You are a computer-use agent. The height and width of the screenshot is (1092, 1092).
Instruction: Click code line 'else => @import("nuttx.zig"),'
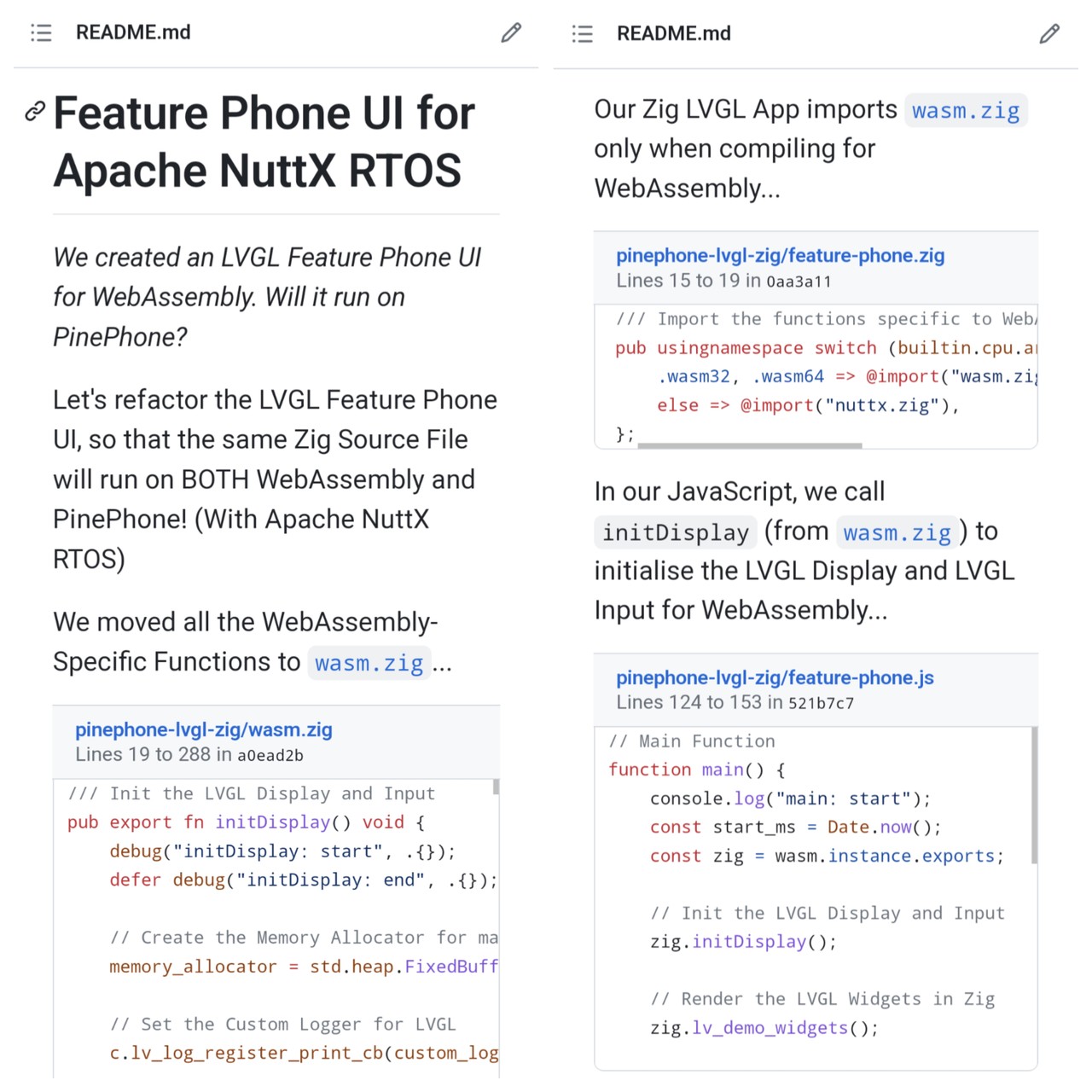click(808, 405)
